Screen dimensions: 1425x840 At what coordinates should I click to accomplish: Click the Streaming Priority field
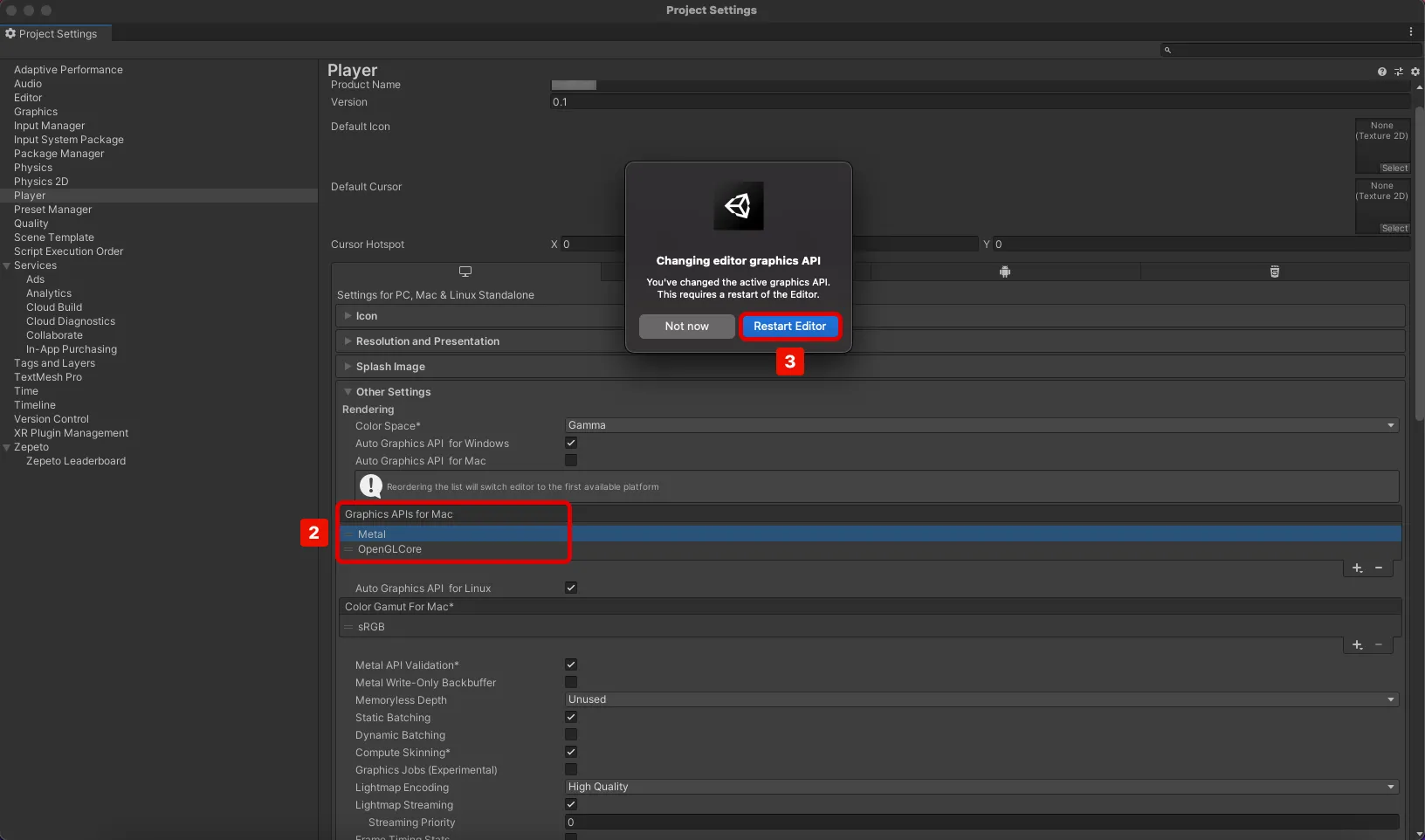click(x=981, y=822)
